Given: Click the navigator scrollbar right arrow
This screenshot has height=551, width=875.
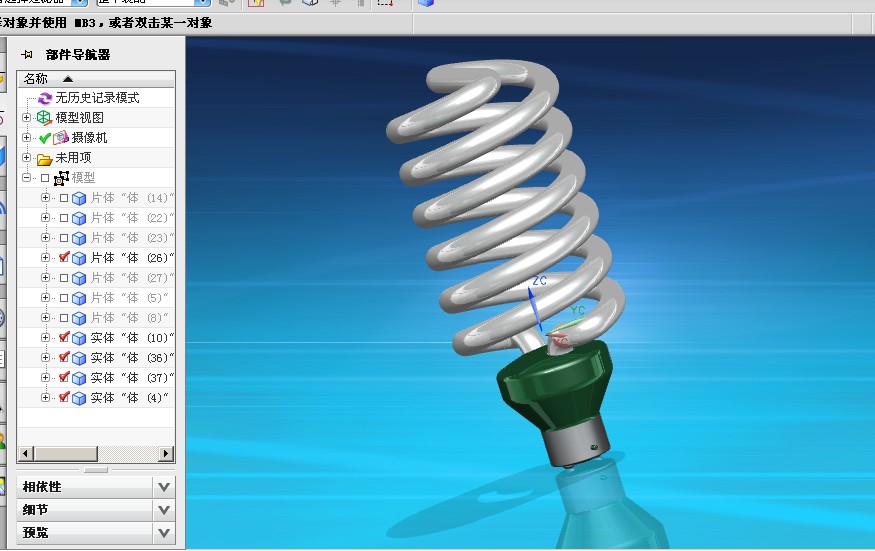Looking at the screenshot, I should pyautogui.click(x=166, y=454).
